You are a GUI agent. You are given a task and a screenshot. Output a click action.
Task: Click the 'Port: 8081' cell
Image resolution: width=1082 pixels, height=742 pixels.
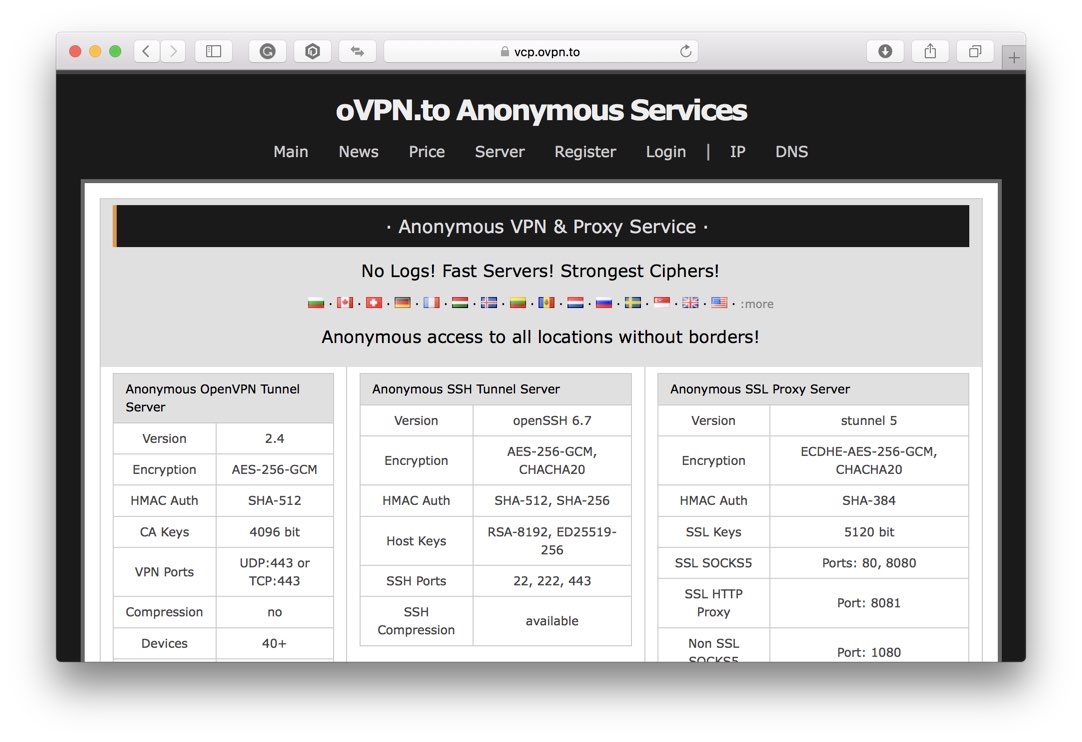pyautogui.click(x=869, y=603)
